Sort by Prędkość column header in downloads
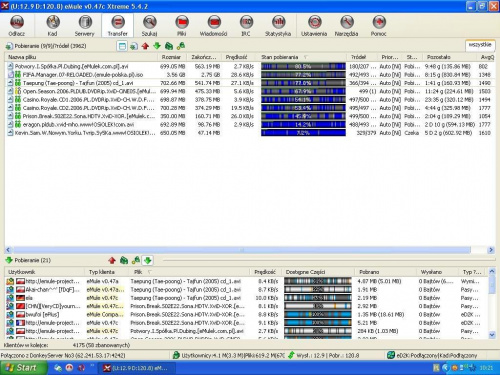 tap(238, 57)
